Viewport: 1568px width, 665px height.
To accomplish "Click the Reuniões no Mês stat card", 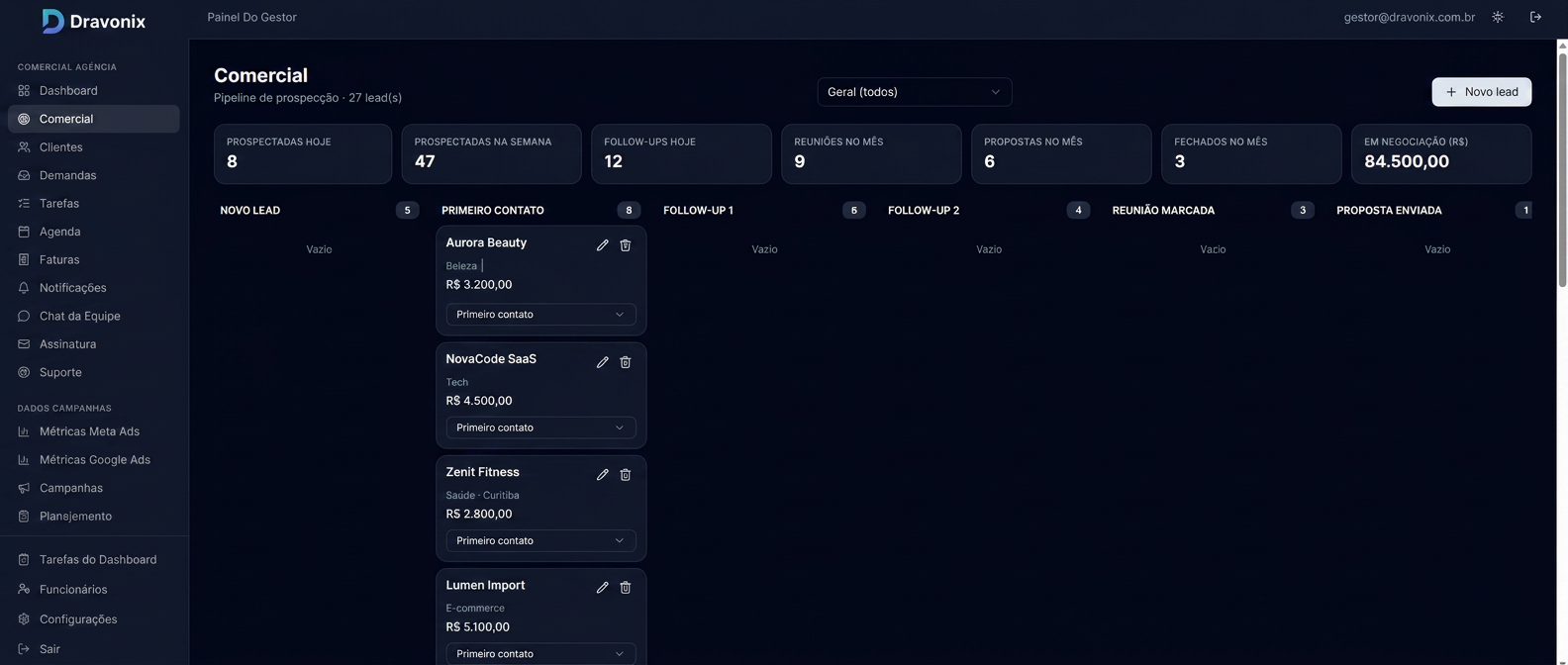I will click(x=871, y=153).
